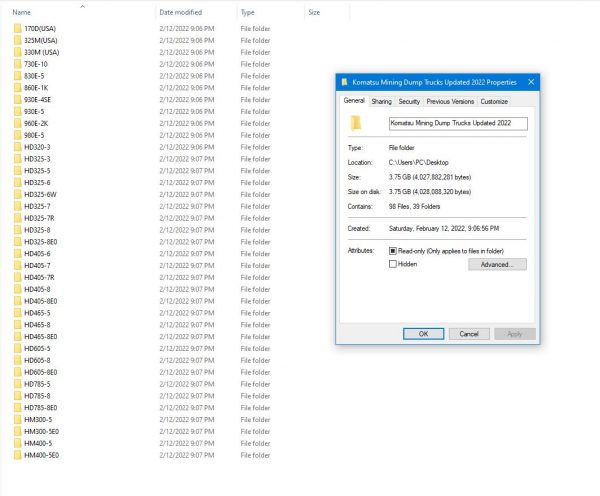This screenshot has width=600, height=496.
Task: Select the HD405-7 folder name
Action: pyautogui.click(x=37, y=266)
